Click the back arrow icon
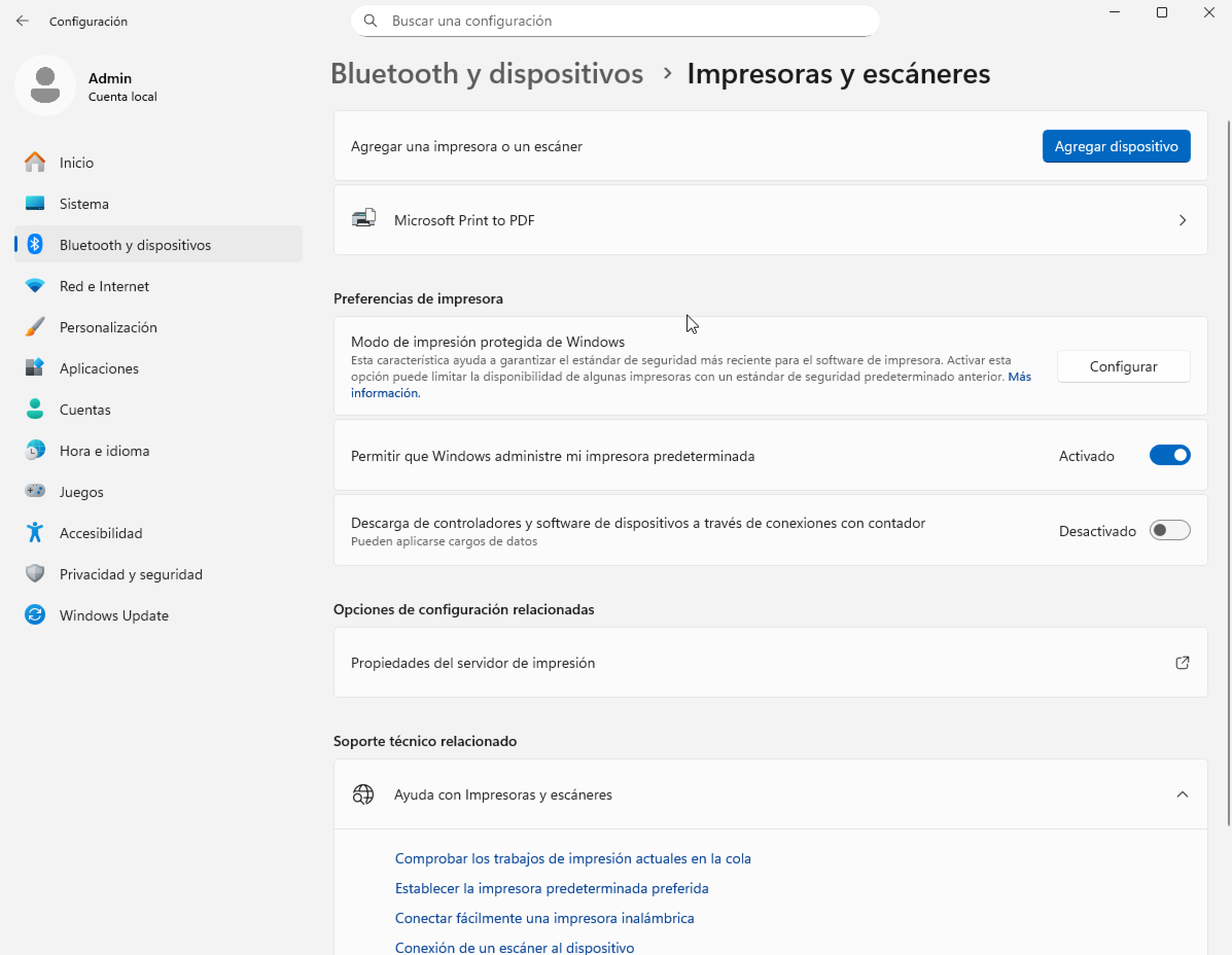 point(23,21)
